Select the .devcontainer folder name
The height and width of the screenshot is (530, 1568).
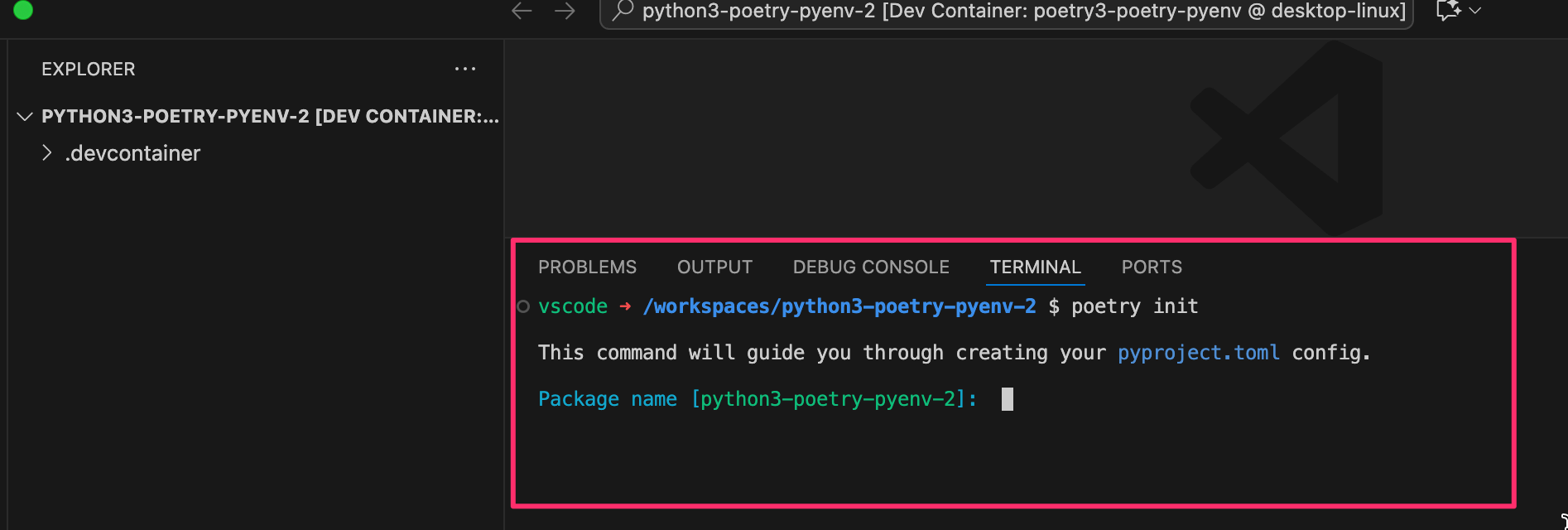tap(132, 153)
